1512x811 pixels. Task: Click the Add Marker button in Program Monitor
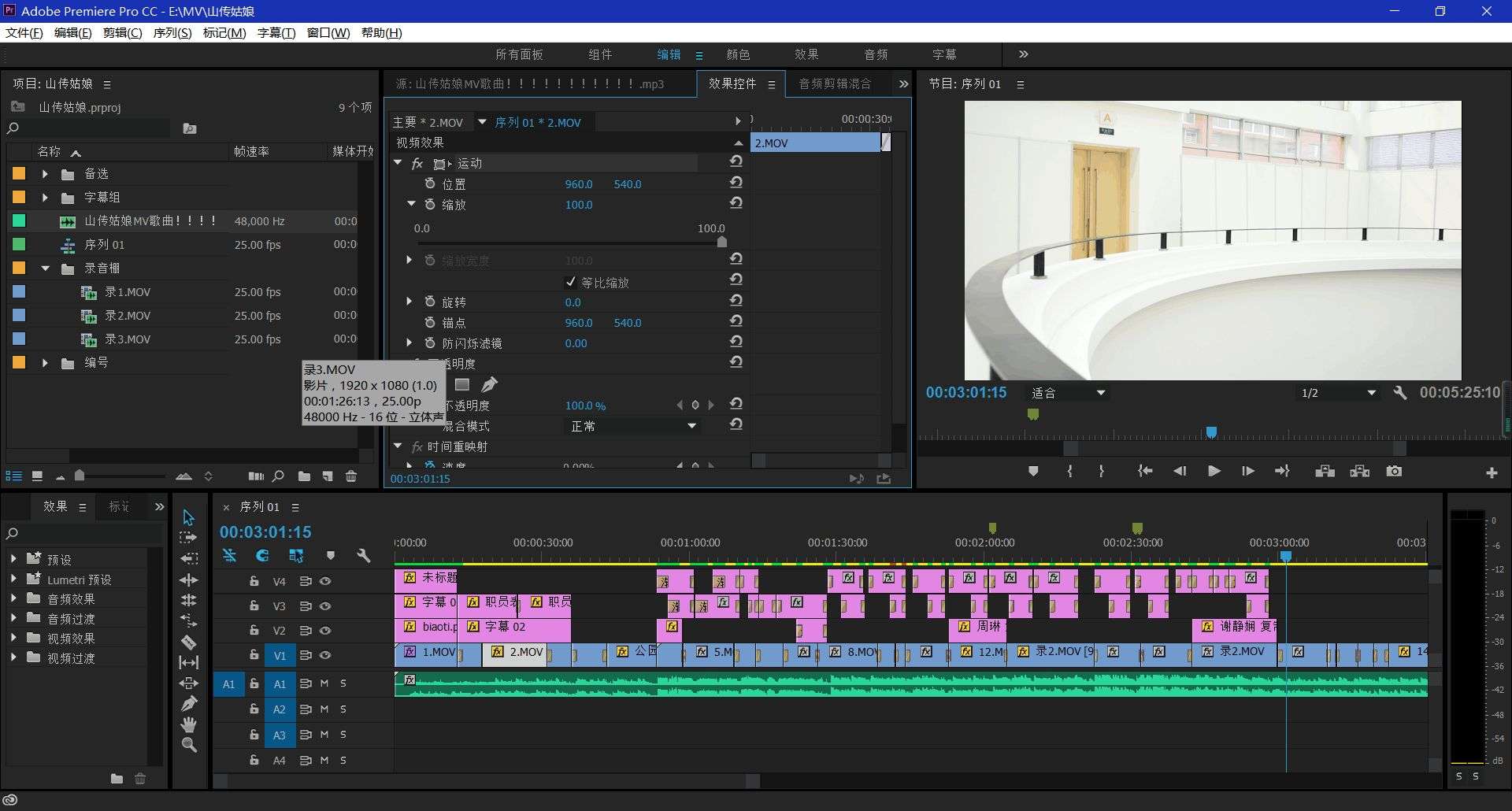pyautogui.click(x=1033, y=472)
